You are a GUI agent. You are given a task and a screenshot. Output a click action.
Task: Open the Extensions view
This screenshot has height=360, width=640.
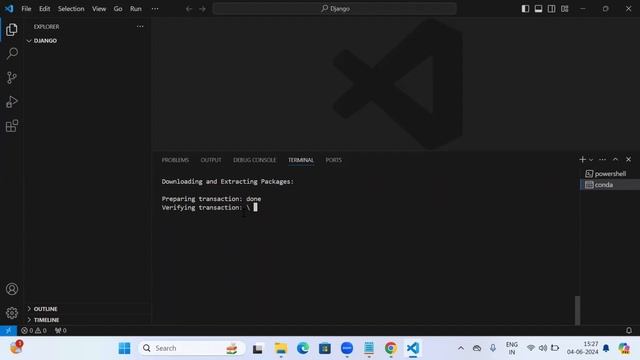(12, 126)
